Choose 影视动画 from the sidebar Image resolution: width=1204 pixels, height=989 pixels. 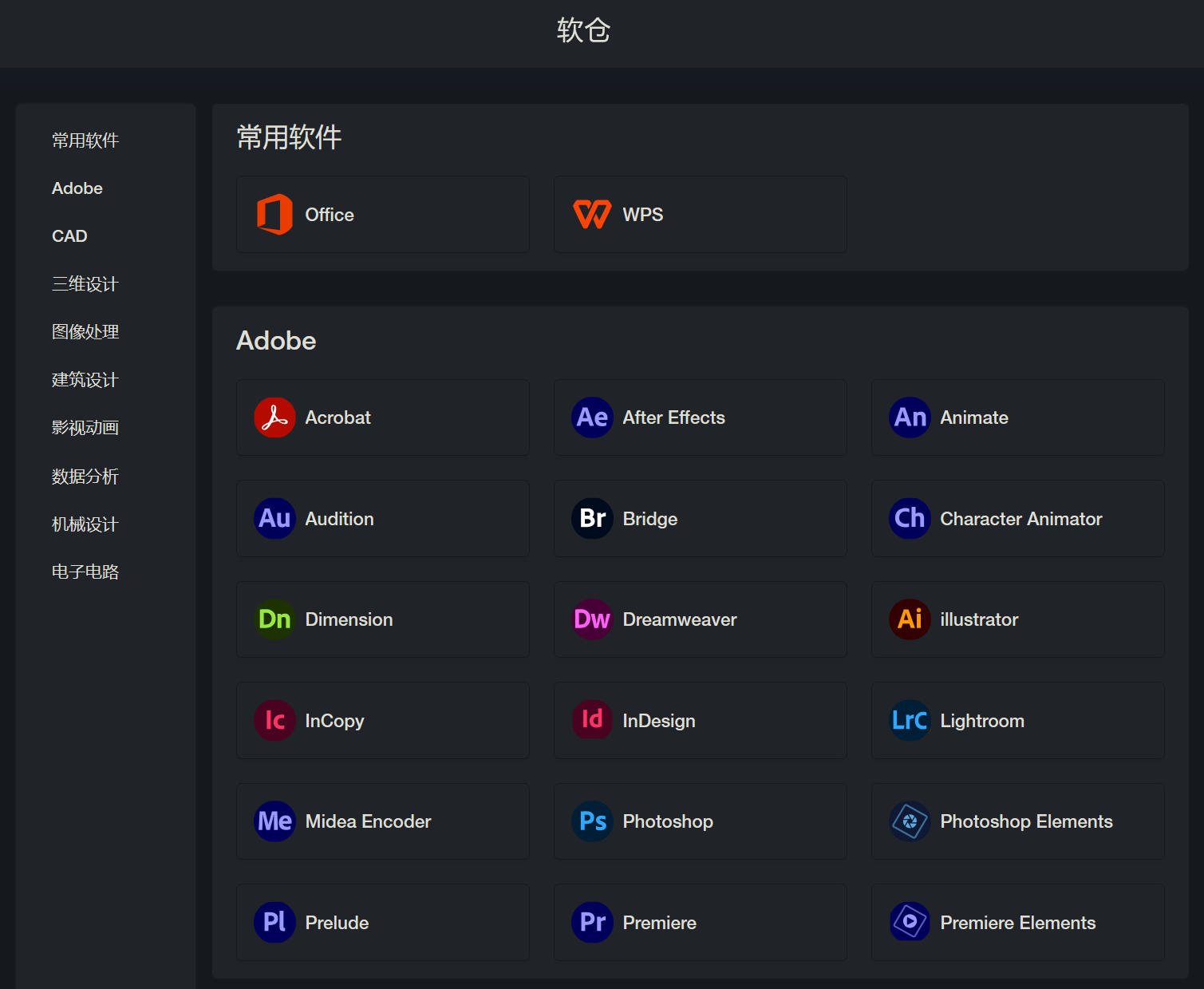point(85,428)
